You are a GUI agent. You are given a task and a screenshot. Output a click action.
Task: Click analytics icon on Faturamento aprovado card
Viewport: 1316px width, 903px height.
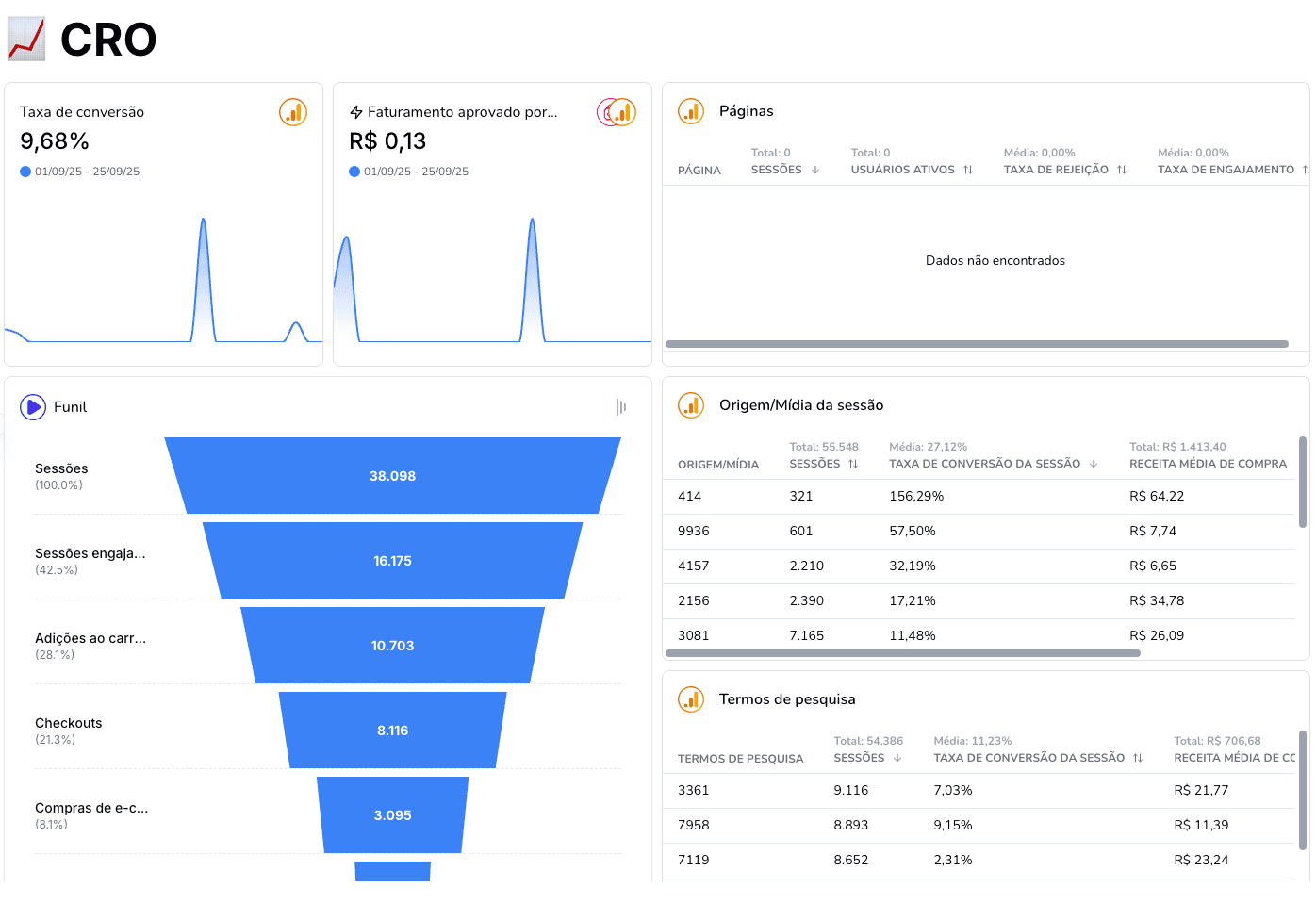click(x=622, y=112)
